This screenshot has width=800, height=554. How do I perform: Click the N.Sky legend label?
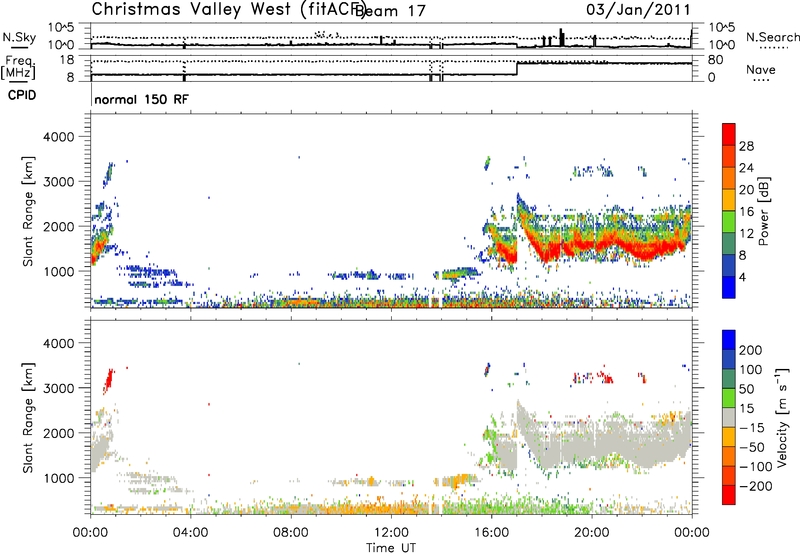19,37
